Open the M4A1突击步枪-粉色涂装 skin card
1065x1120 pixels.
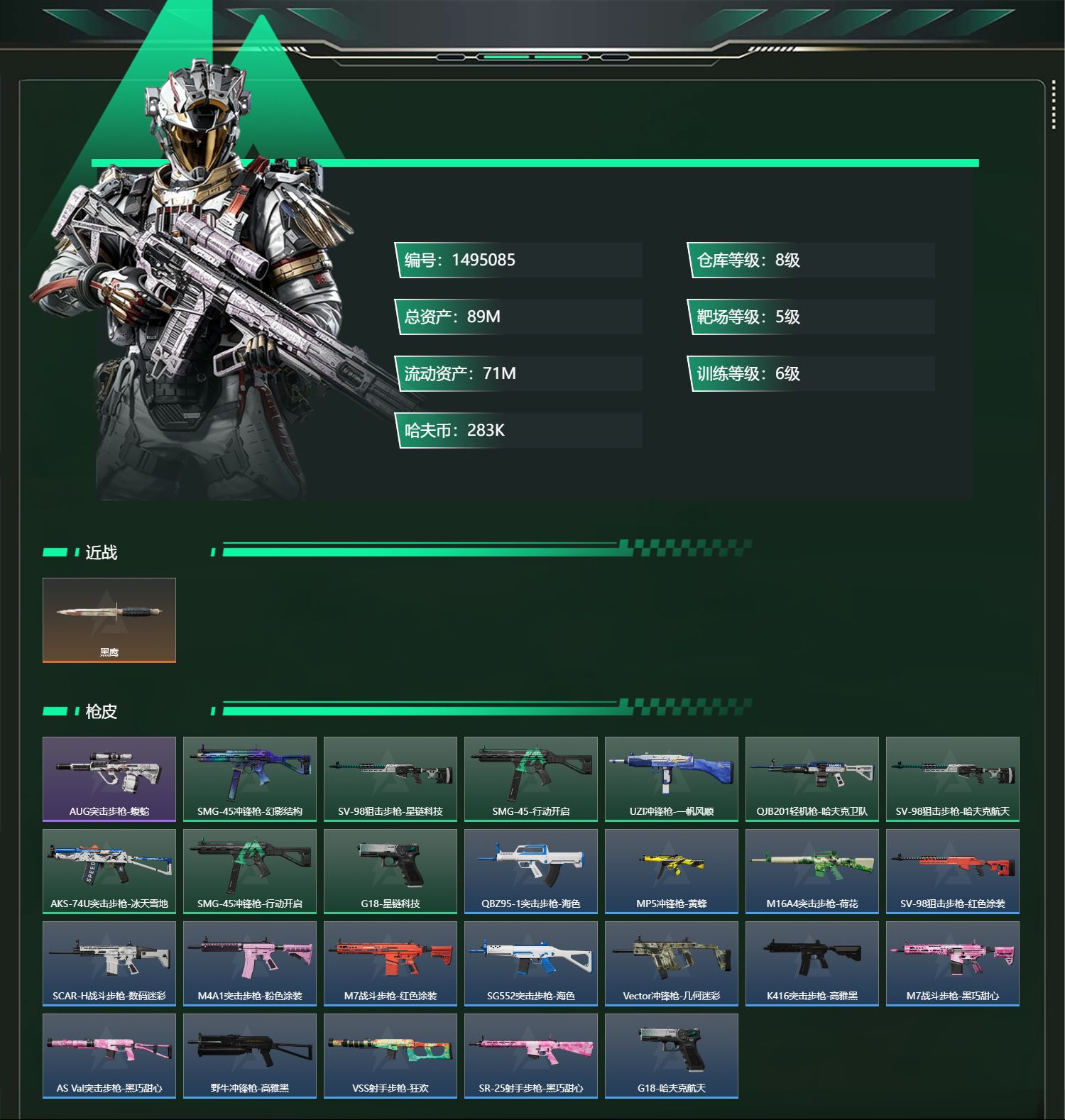pos(250,964)
